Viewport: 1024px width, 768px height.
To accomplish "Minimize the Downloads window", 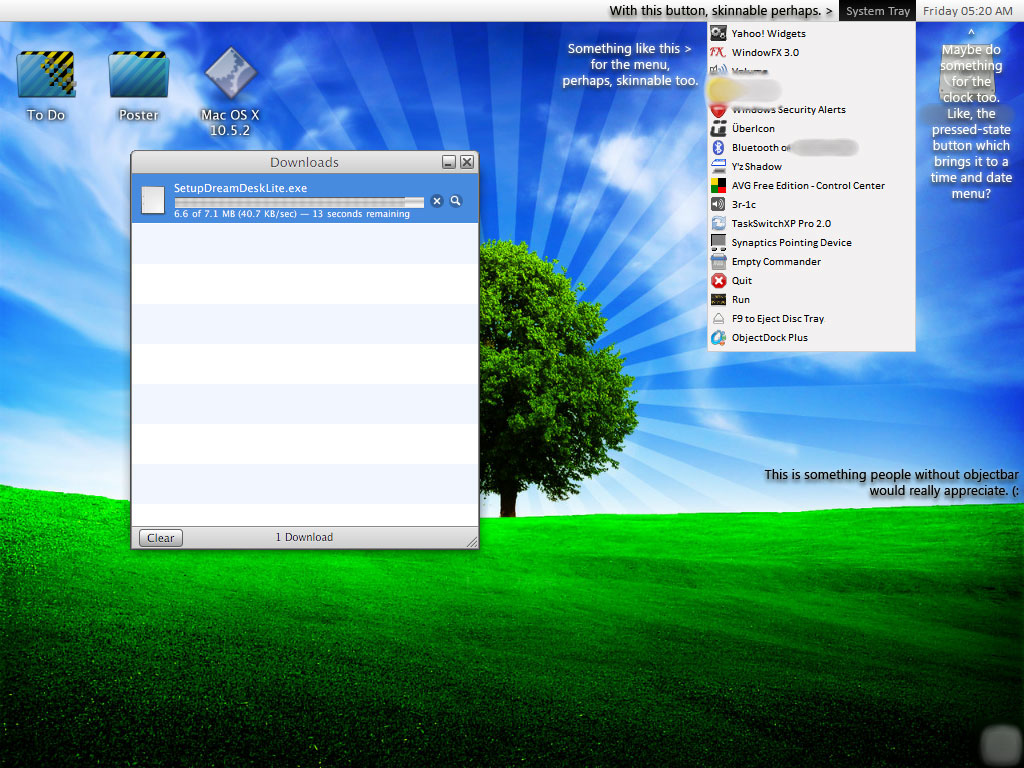I will point(449,162).
